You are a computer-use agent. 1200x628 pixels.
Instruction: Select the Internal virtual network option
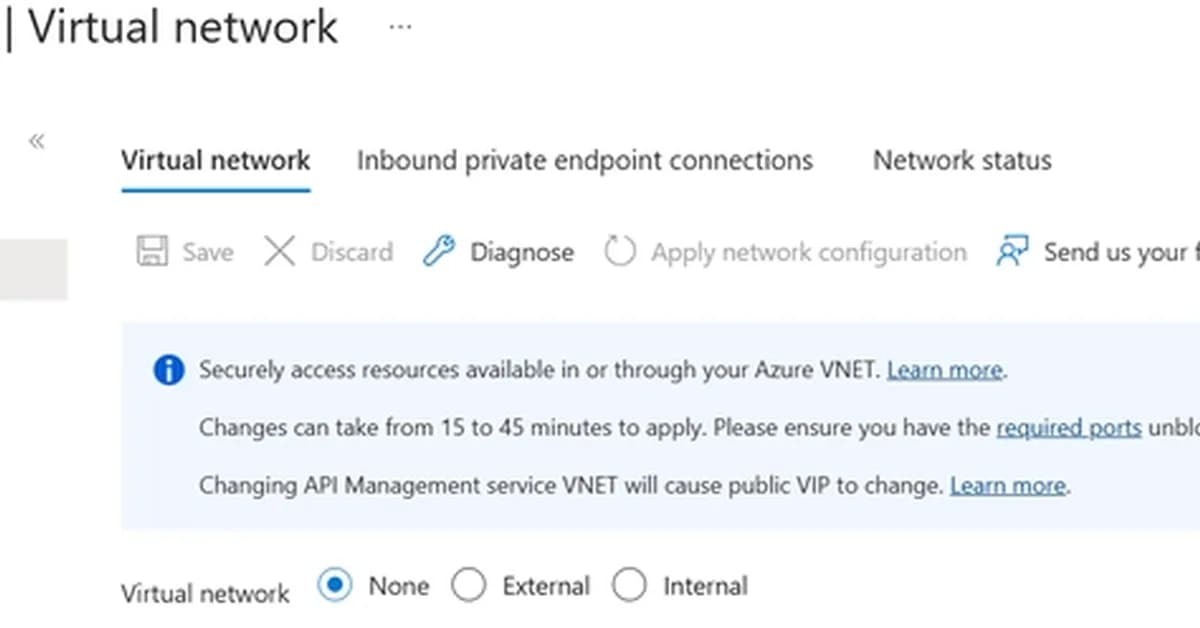631,585
